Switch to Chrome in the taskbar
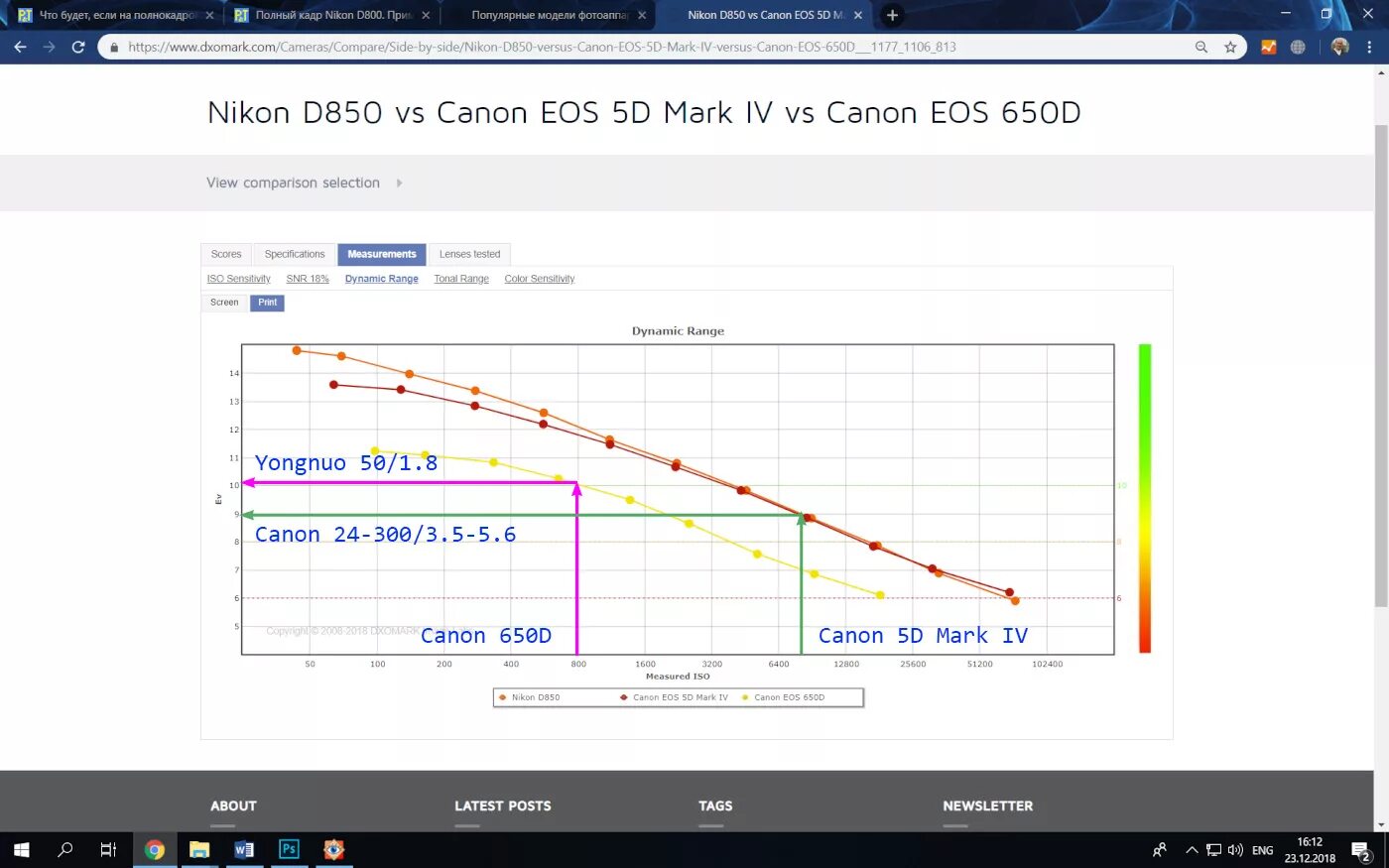This screenshot has width=1389, height=868. pyautogui.click(x=154, y=850)
